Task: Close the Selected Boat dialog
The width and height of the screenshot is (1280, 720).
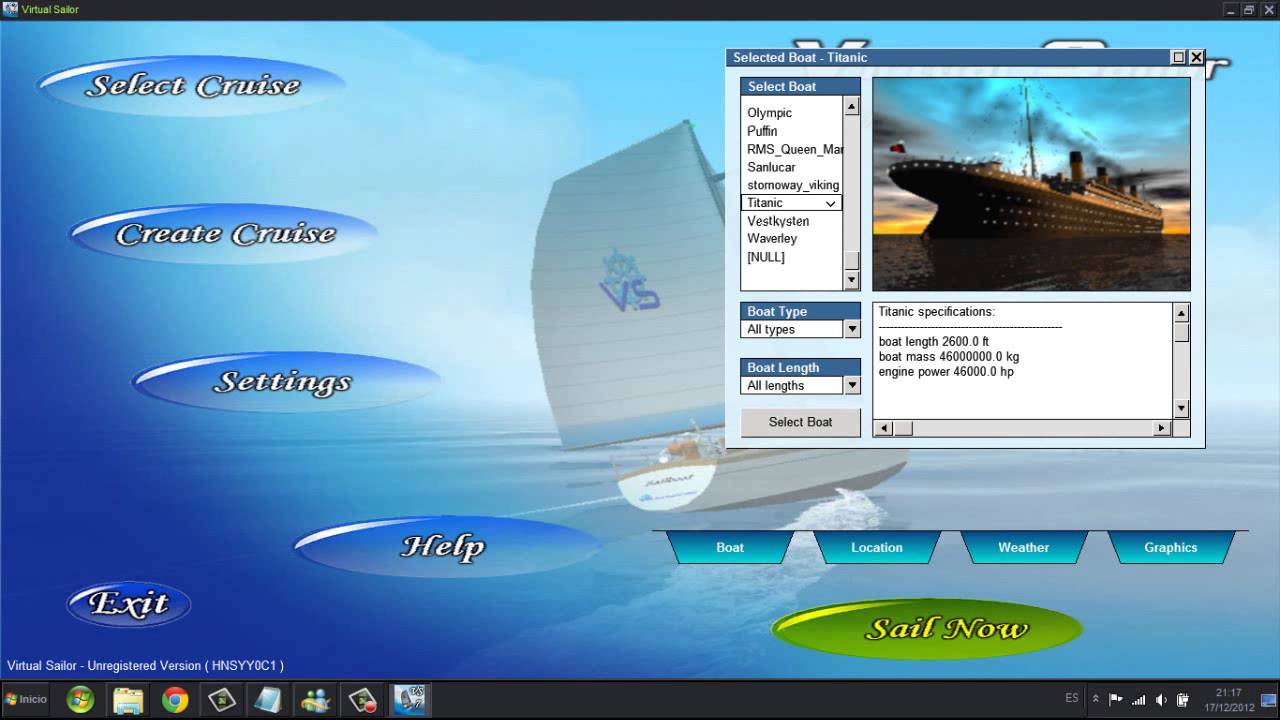Action: (x=1196, y=57)
